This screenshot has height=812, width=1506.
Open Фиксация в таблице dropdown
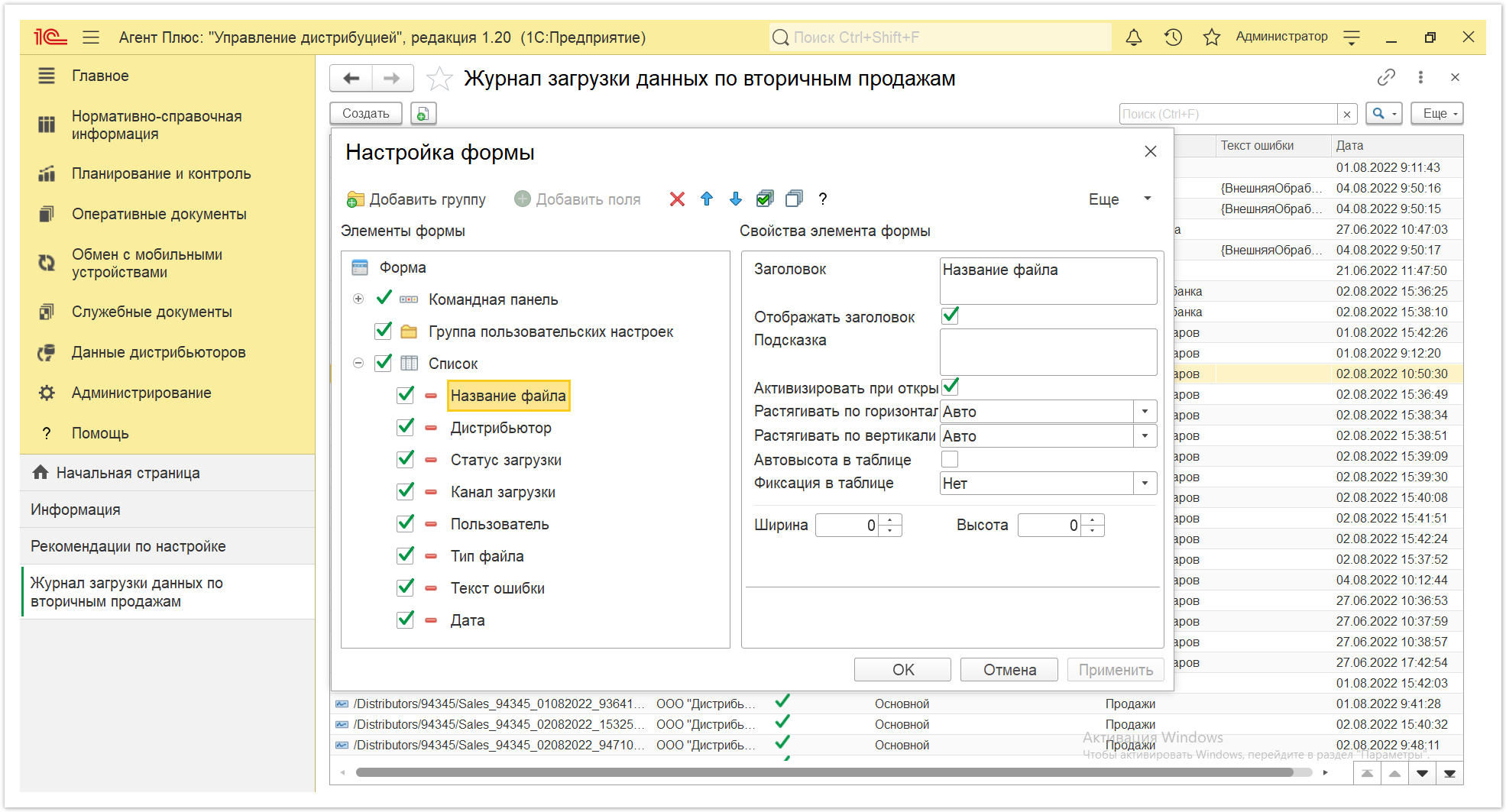click(x=1145, y=484)
